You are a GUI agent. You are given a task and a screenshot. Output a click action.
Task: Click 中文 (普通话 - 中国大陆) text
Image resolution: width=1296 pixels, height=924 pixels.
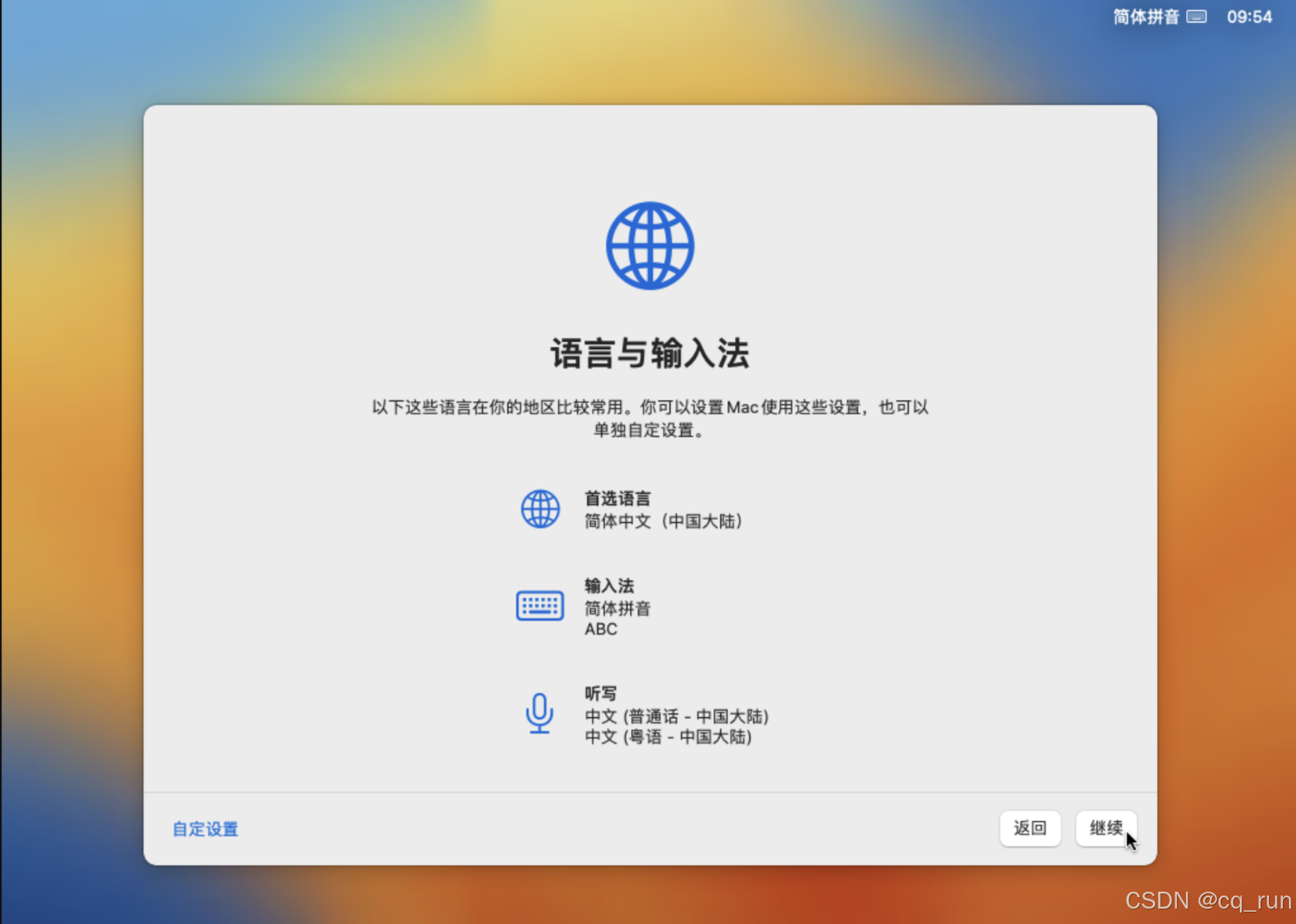(676, 716)
